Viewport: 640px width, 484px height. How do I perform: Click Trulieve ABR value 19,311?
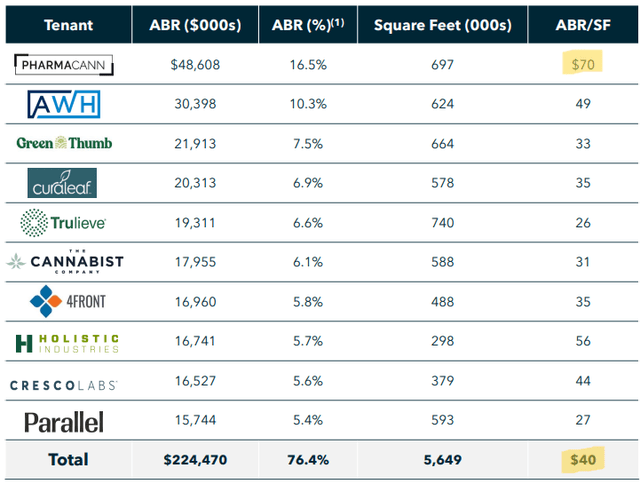pos(195,223)
